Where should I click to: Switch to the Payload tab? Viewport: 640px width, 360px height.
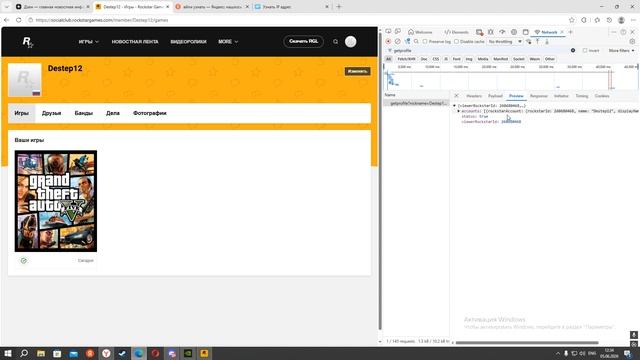click(x=495, y=96)
